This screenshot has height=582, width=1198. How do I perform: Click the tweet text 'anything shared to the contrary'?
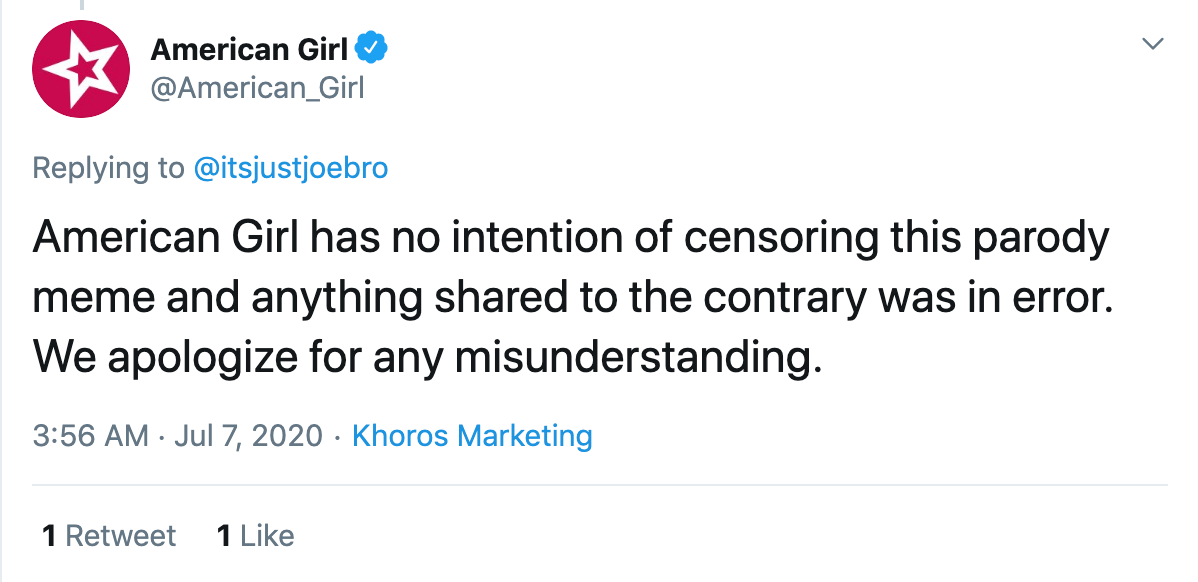559,299
